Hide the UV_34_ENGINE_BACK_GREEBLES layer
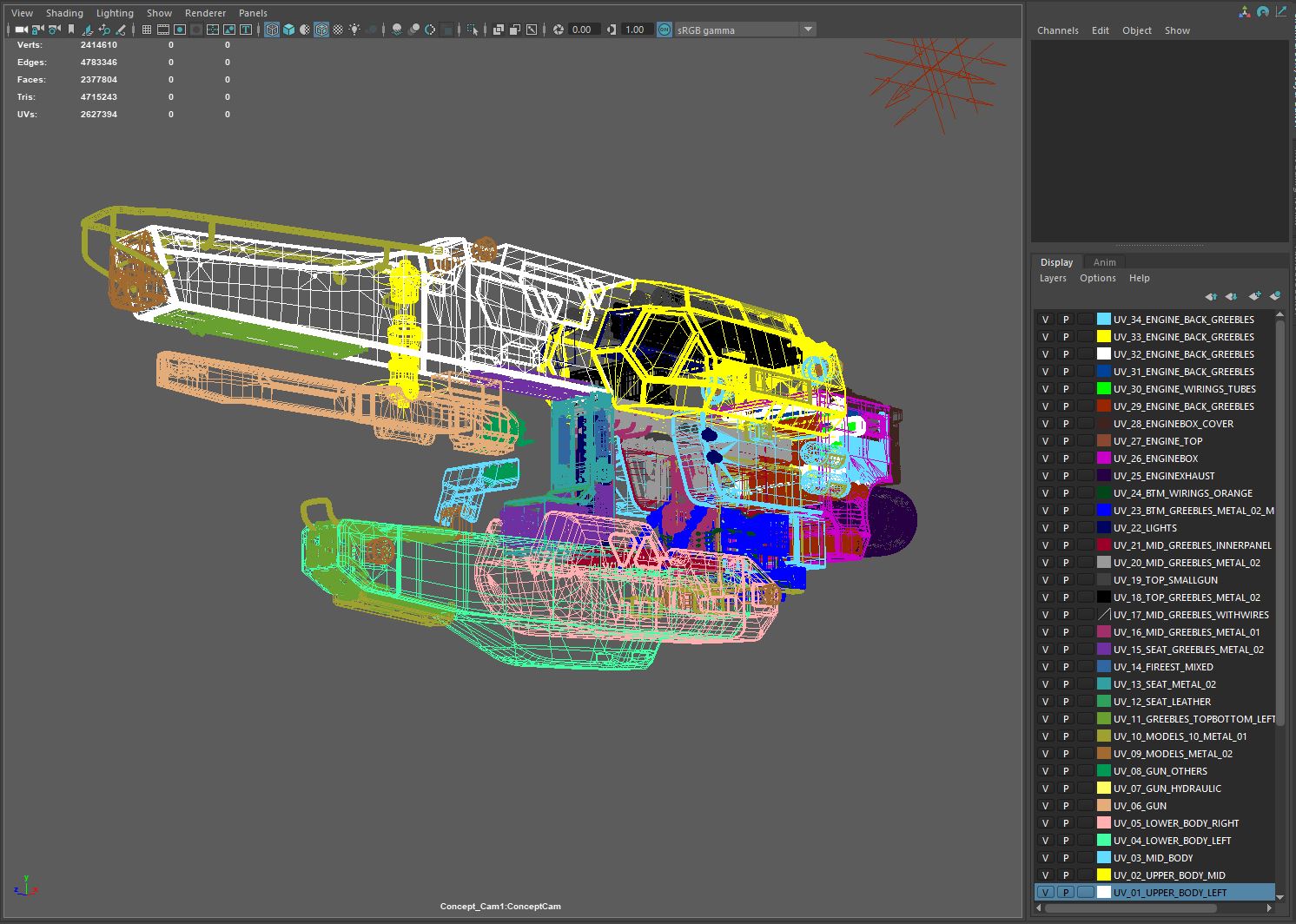 tap(1045, 320)
